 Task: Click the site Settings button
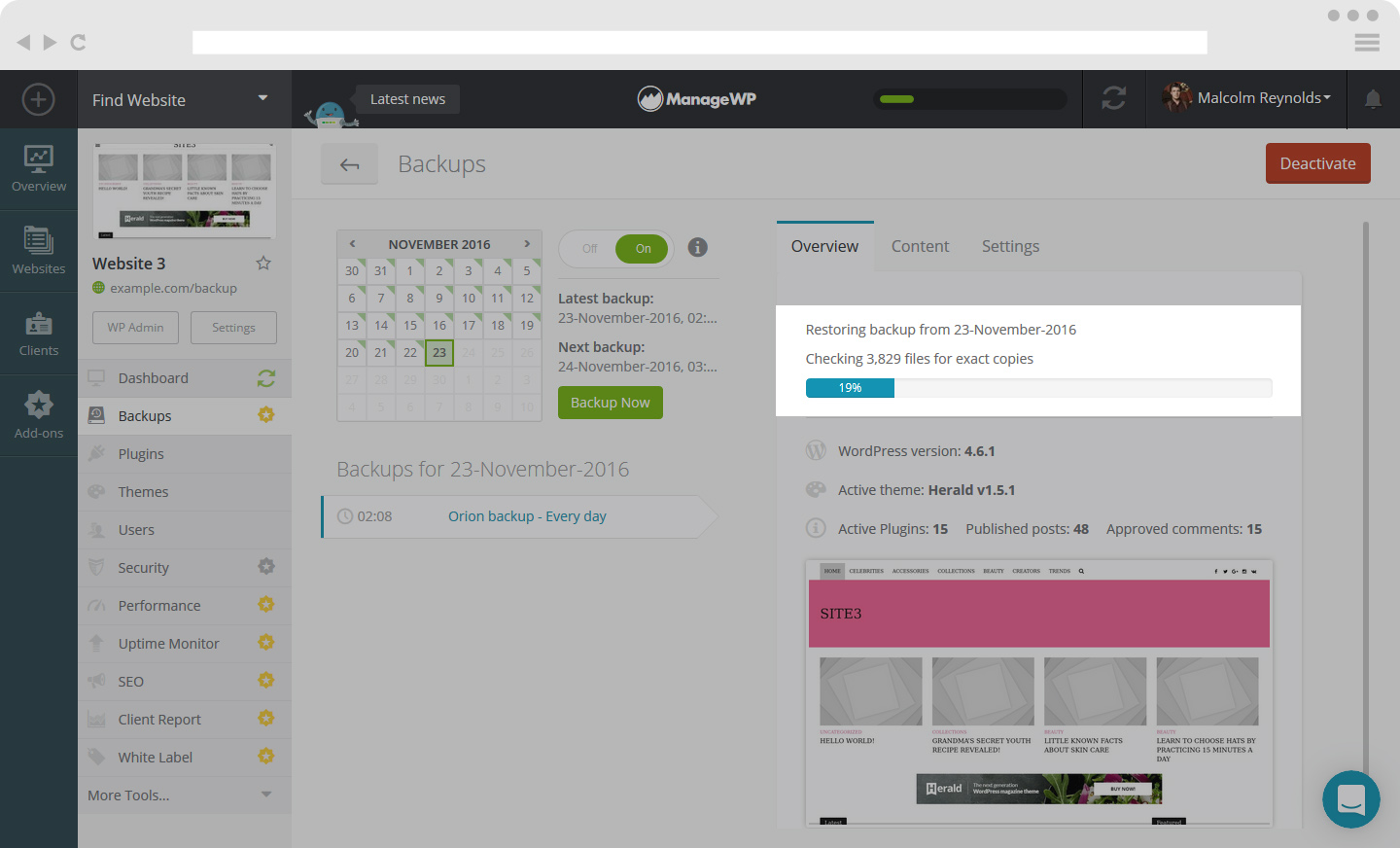tap(233, 328)
